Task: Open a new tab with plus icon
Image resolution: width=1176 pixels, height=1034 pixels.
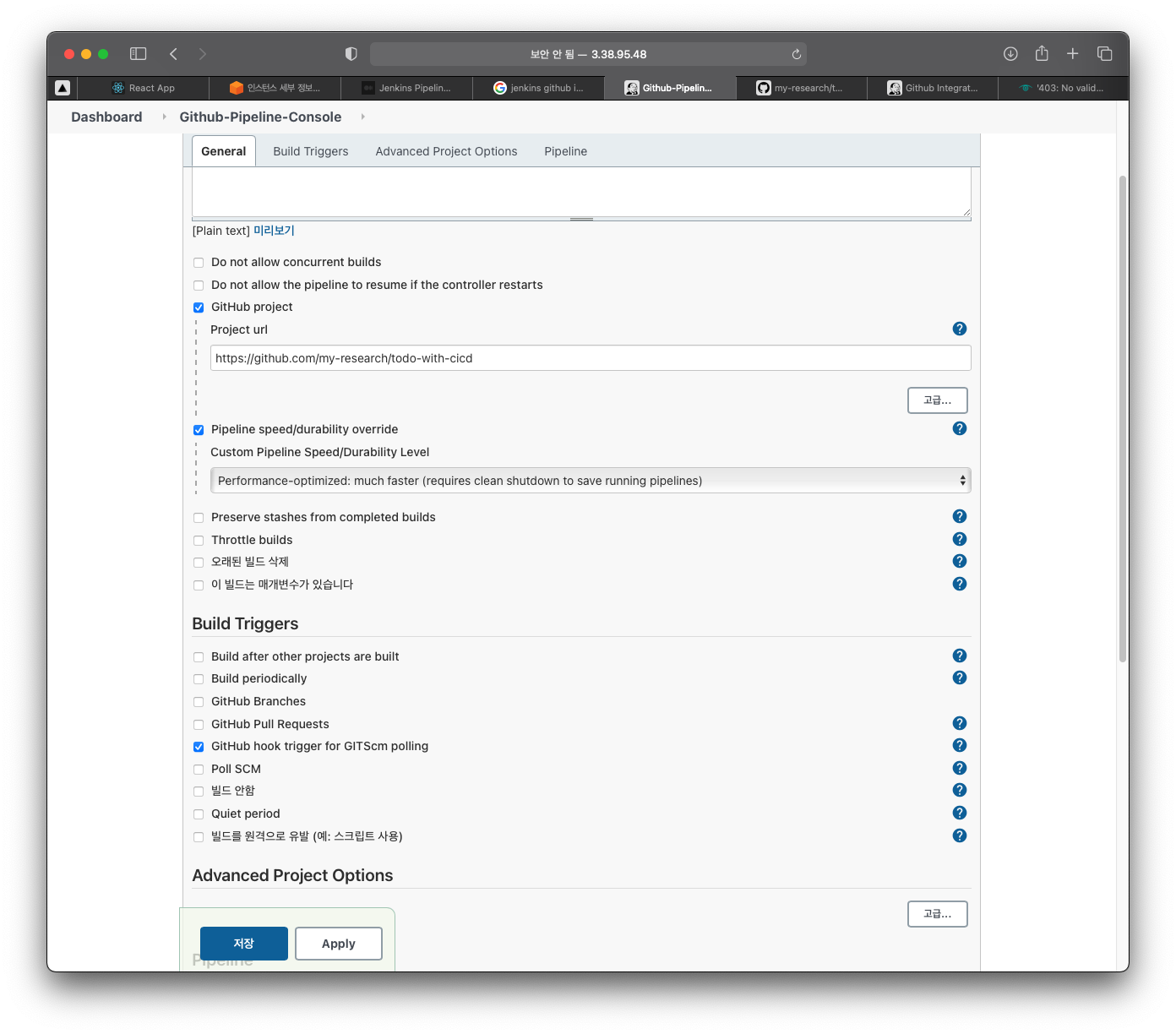Action: (1072, 54)
